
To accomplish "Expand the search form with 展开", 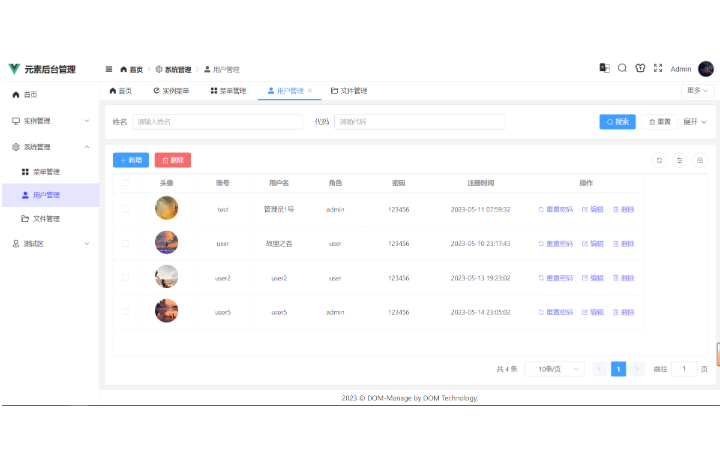I will pyautogui.click(x=695, y=122).
